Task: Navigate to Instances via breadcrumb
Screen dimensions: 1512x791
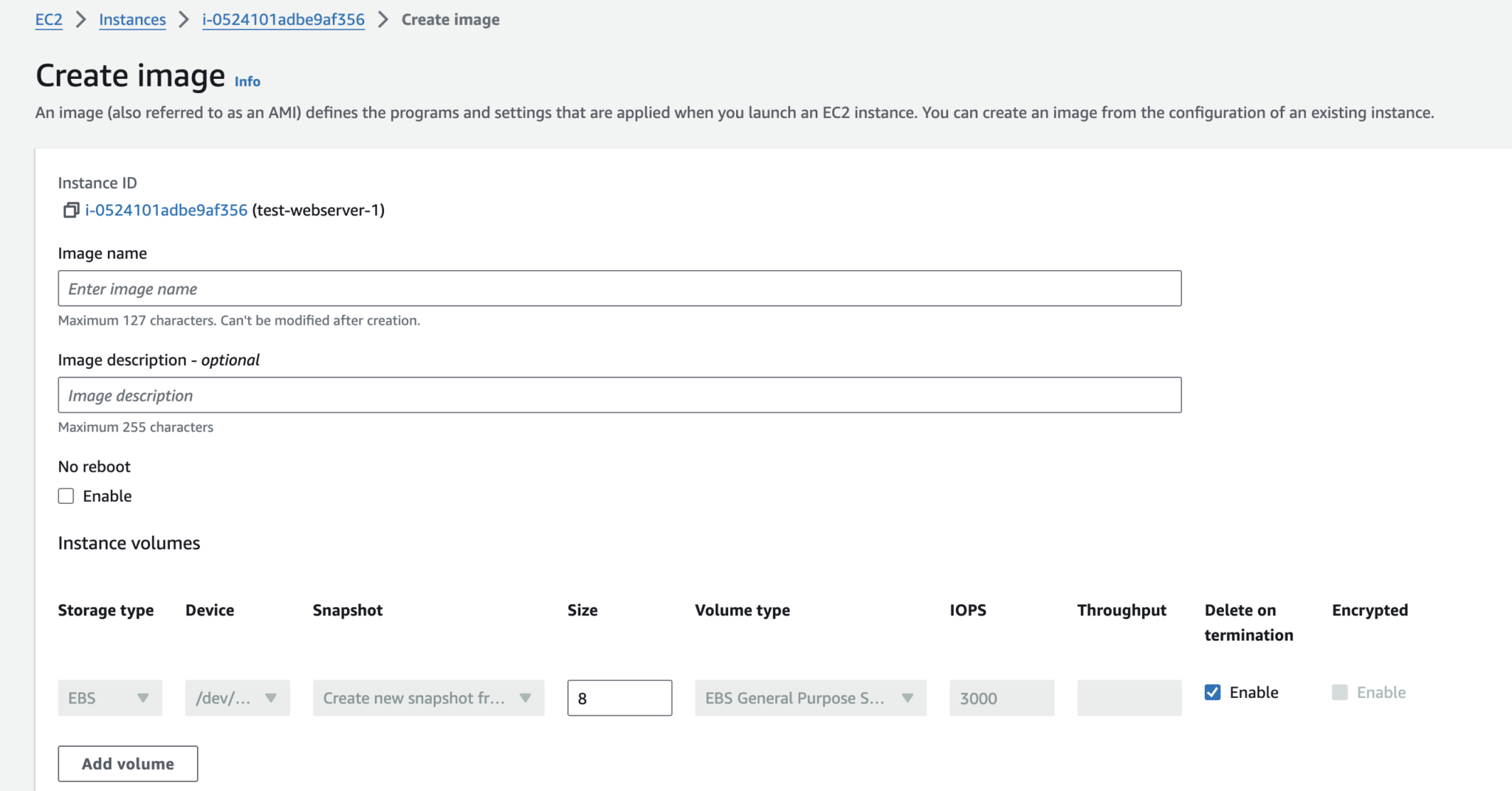Action: point(132,19)
